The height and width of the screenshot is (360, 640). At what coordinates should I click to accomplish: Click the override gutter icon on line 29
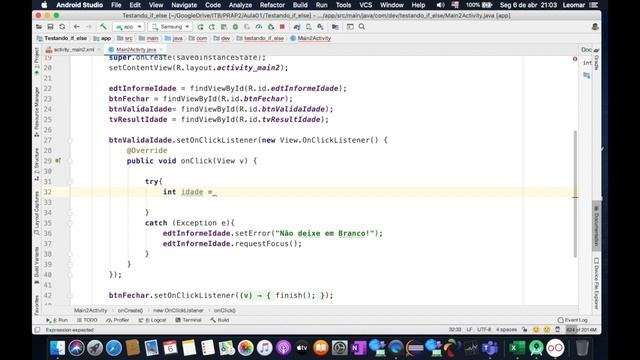click(58, 161)
